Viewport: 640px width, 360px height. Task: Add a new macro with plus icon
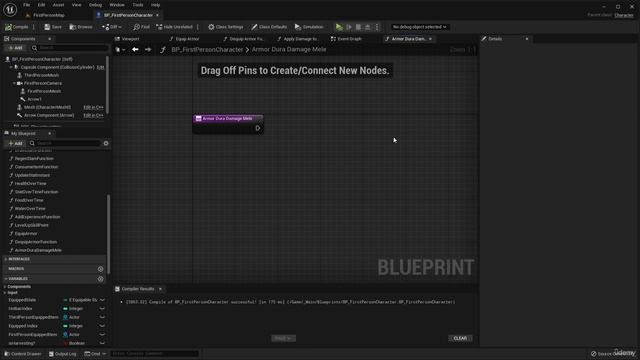tap(100, 269)
